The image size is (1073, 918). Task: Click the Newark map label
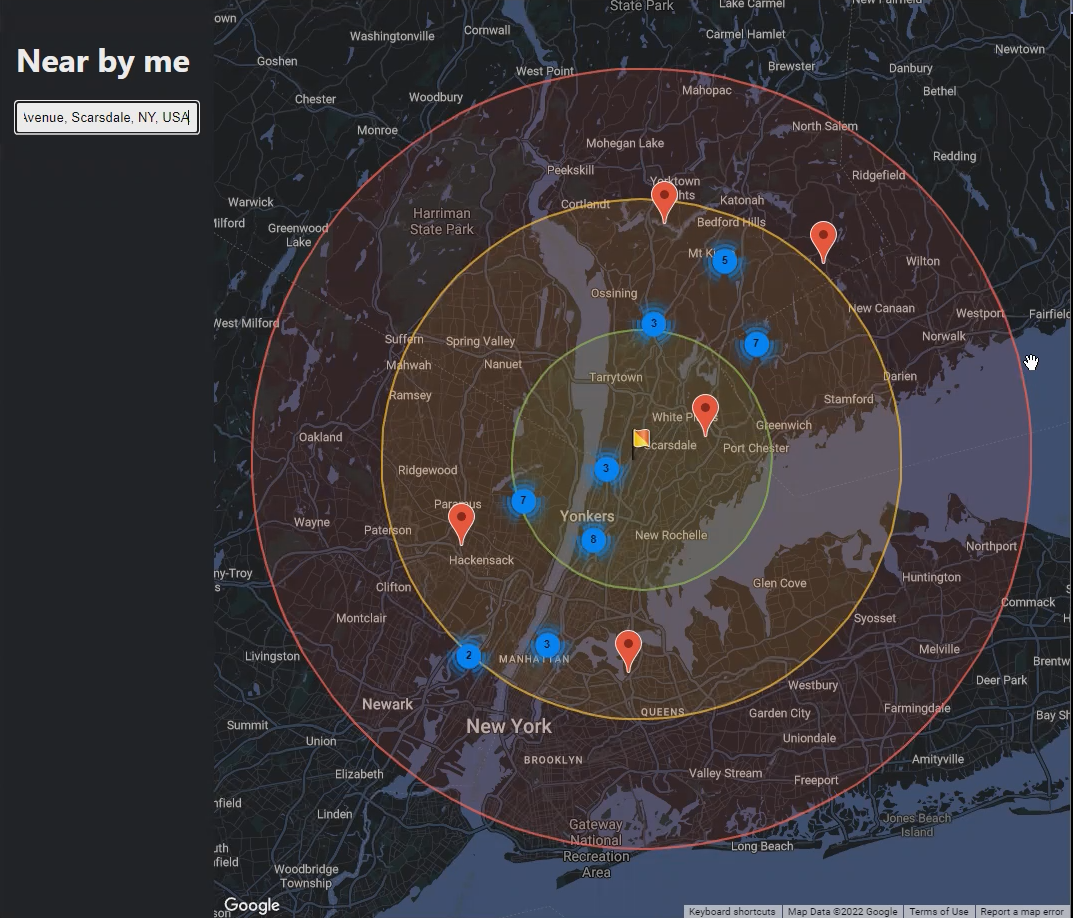pyautogui.click(x=387, y=704)
